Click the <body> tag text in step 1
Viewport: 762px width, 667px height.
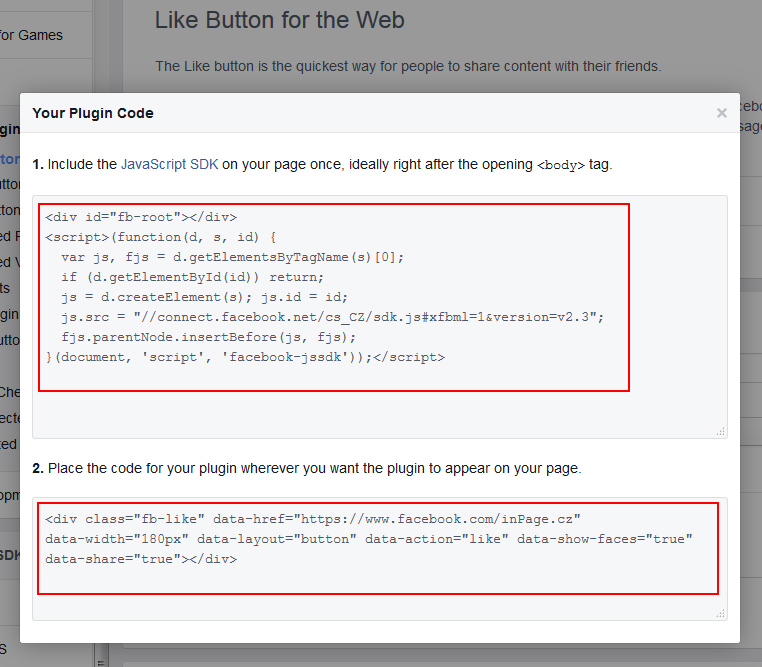pos(560,165)
